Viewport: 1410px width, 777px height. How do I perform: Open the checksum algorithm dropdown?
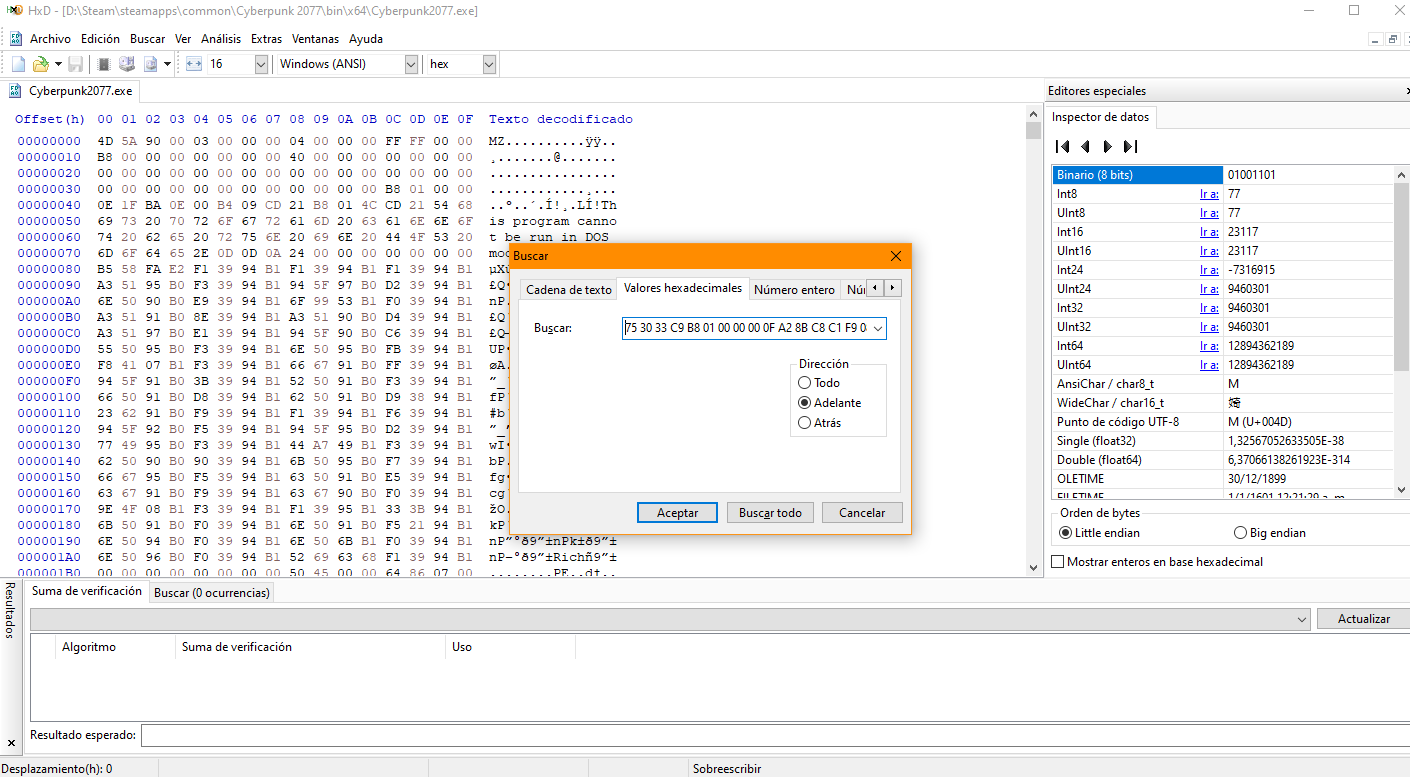point(1302,619)
